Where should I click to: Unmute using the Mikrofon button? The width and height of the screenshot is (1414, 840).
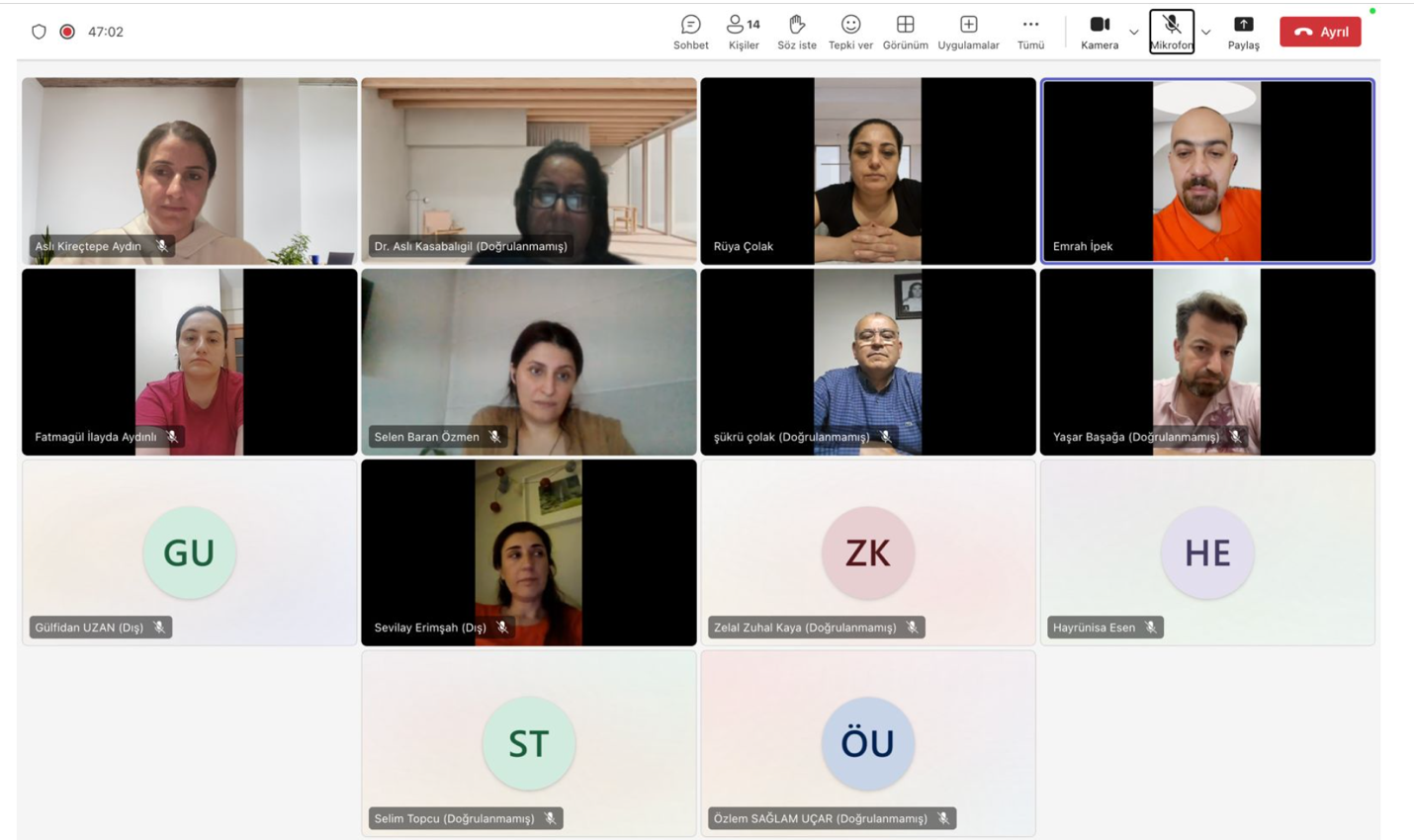click(x=1171, y=32)
